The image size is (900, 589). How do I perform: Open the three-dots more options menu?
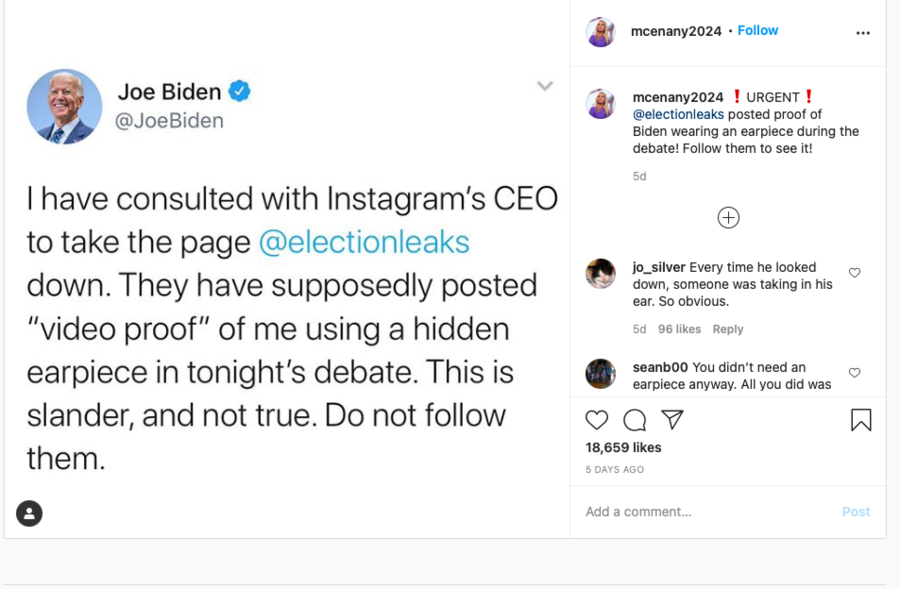[863, 32]
